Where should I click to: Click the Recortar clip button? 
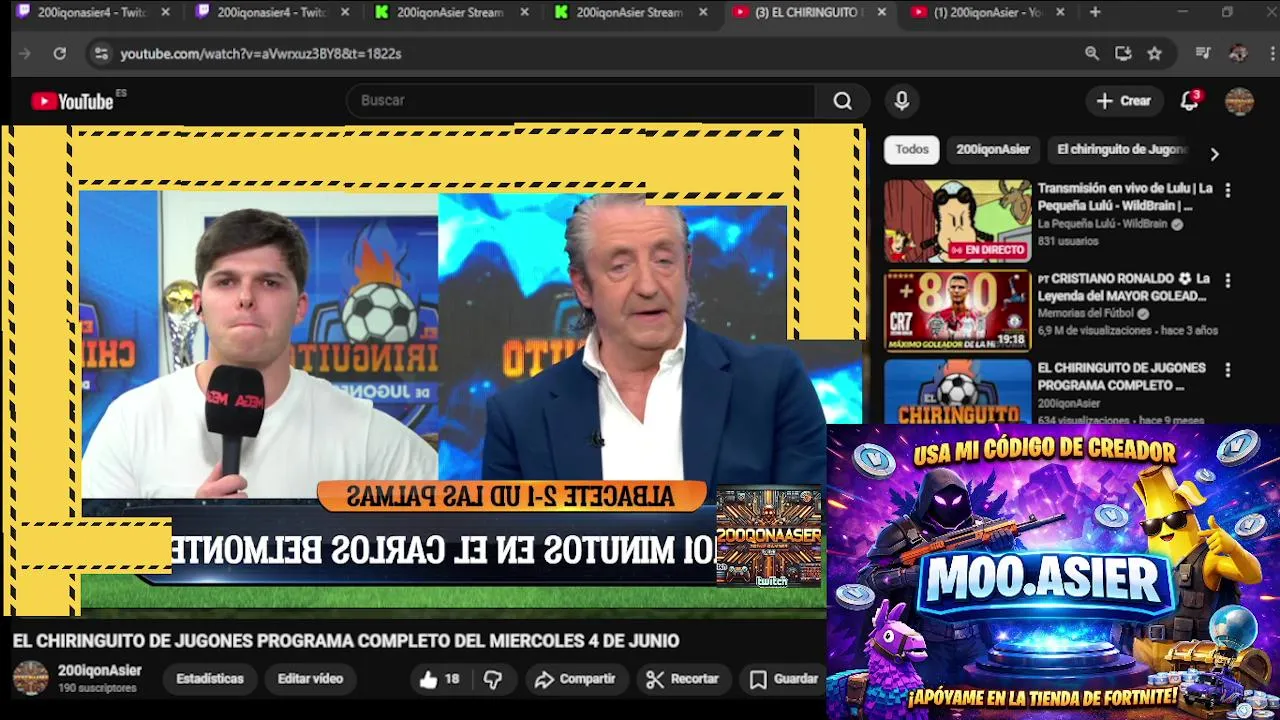pos(683,679)
